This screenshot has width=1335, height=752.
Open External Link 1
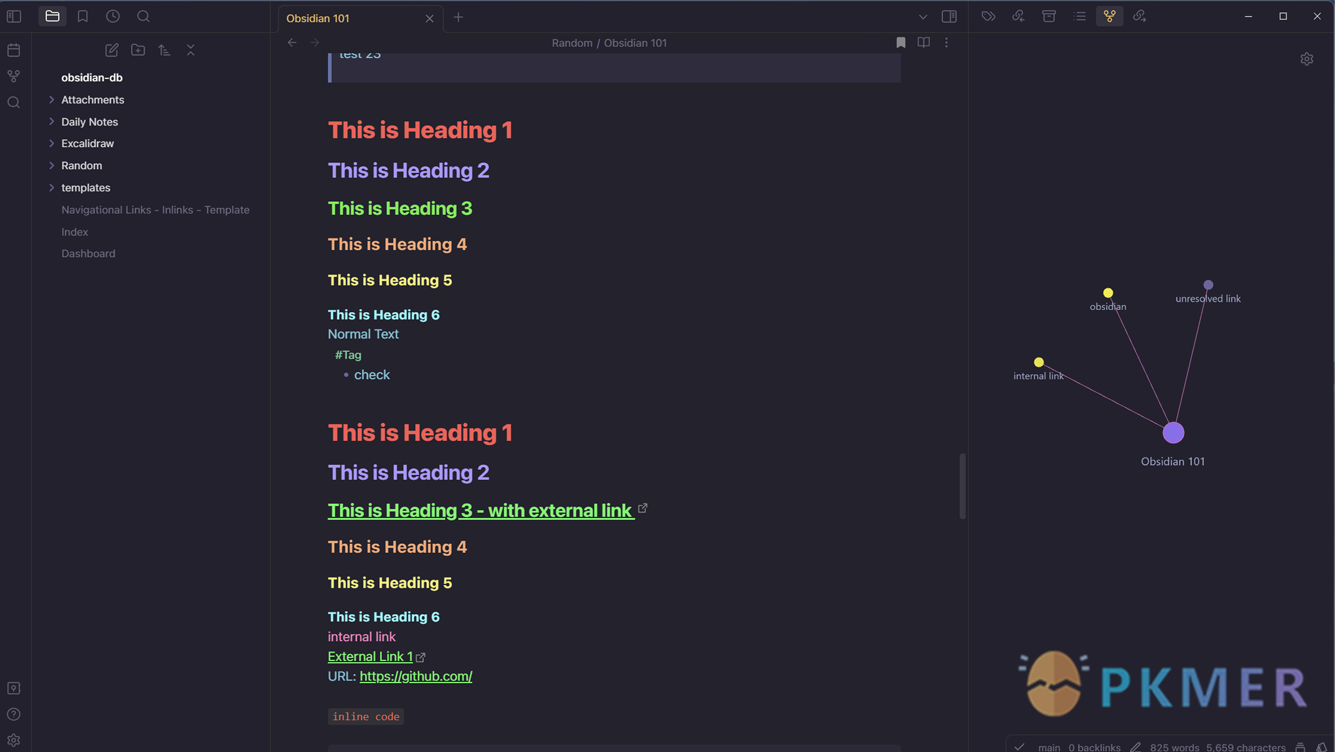[x=370, y=657]
